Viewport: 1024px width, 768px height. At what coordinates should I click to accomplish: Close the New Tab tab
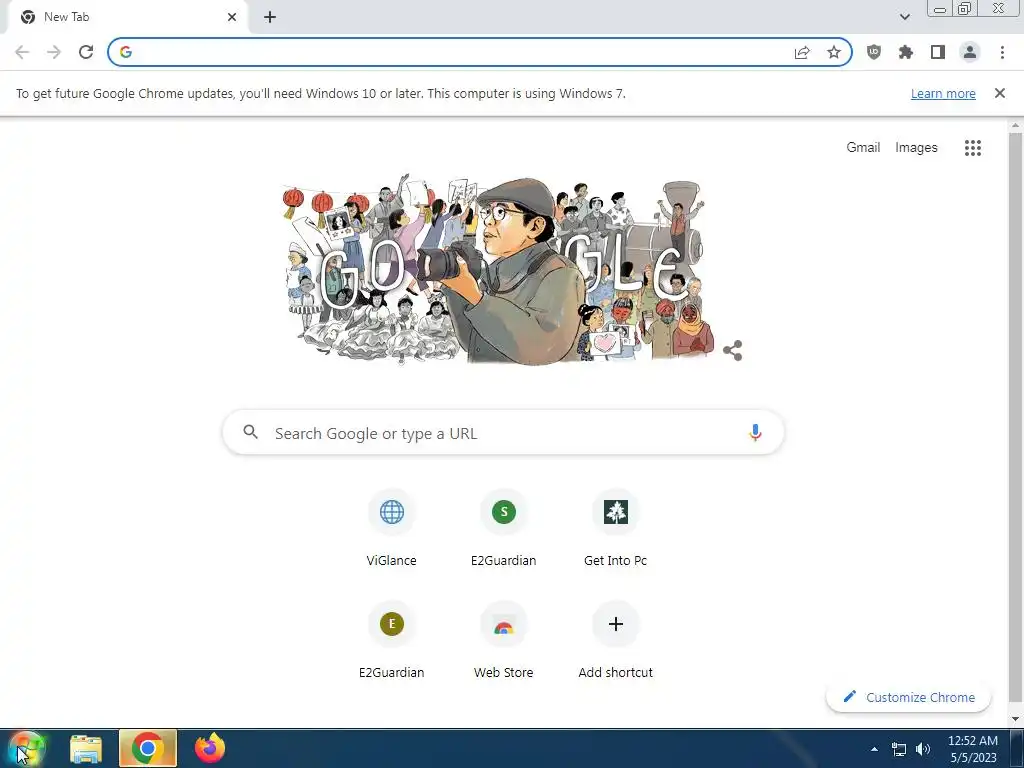(x=232, y=18)
